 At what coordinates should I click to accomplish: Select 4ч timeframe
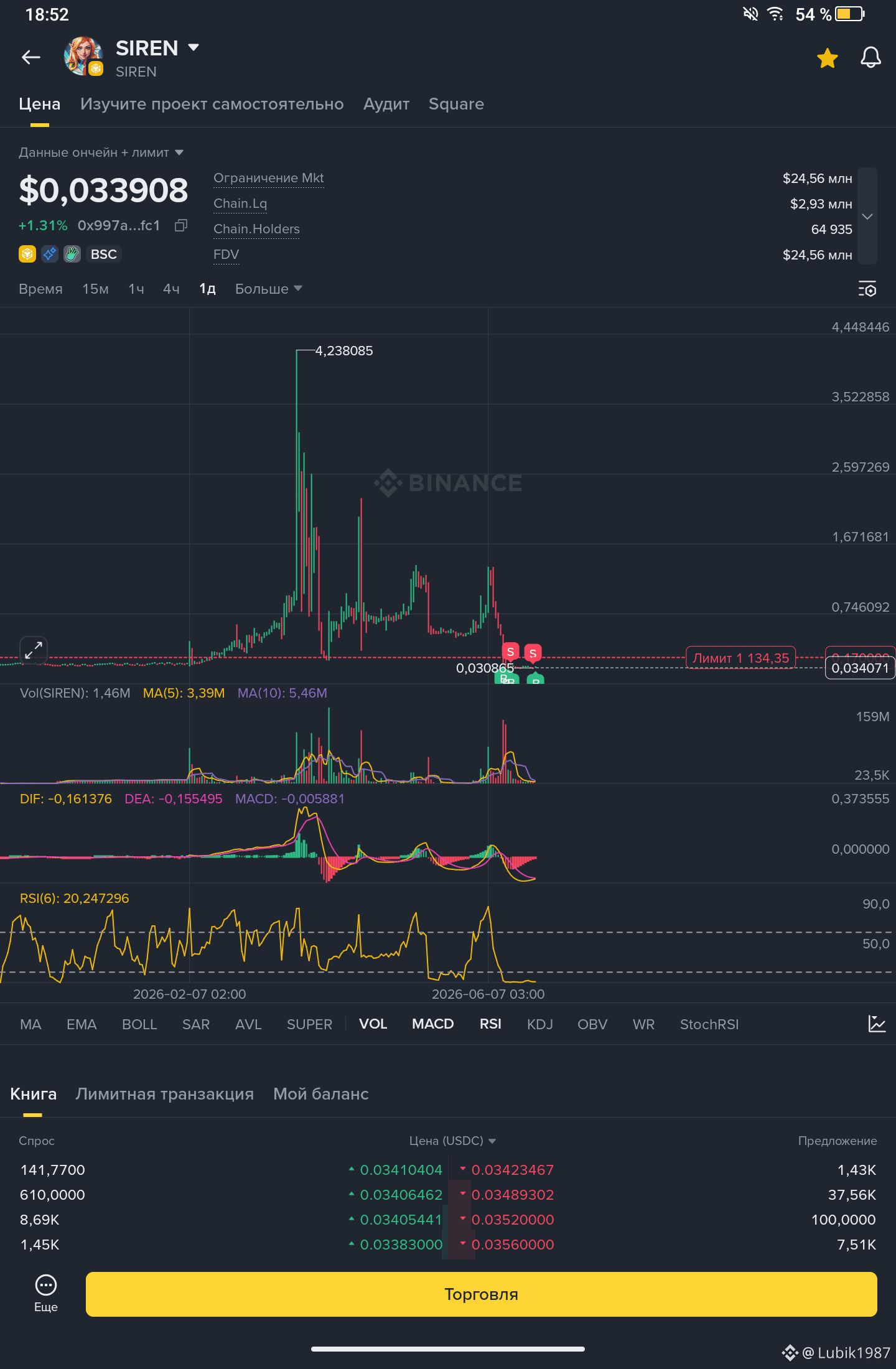tap(171, 289)
